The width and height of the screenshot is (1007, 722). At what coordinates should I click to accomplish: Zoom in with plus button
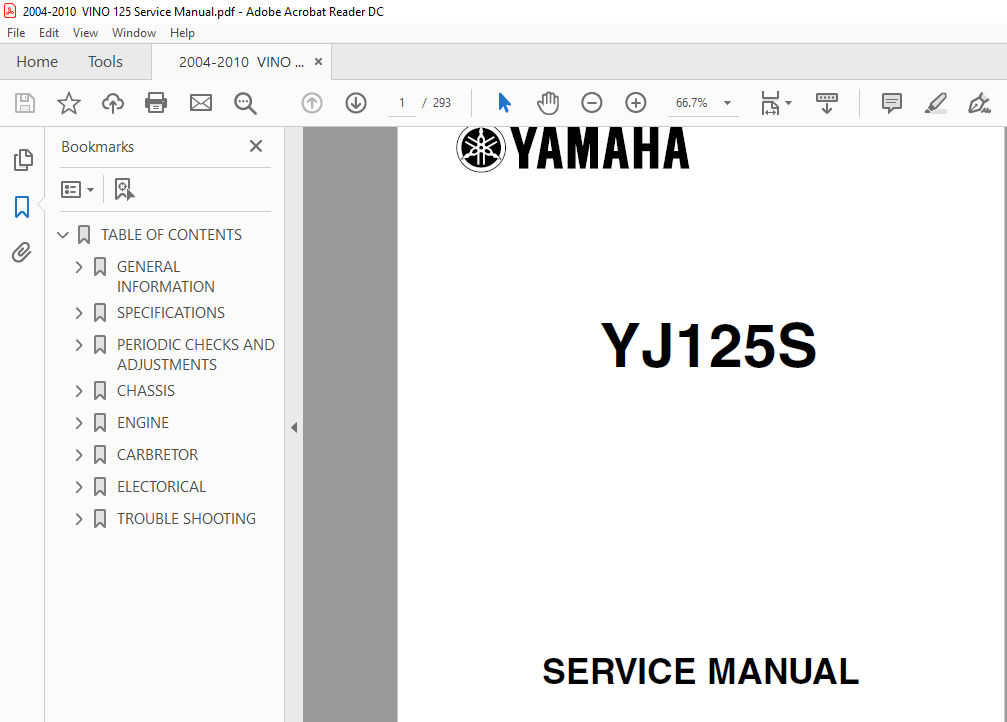pyautogui.click(x=636, y=103)
